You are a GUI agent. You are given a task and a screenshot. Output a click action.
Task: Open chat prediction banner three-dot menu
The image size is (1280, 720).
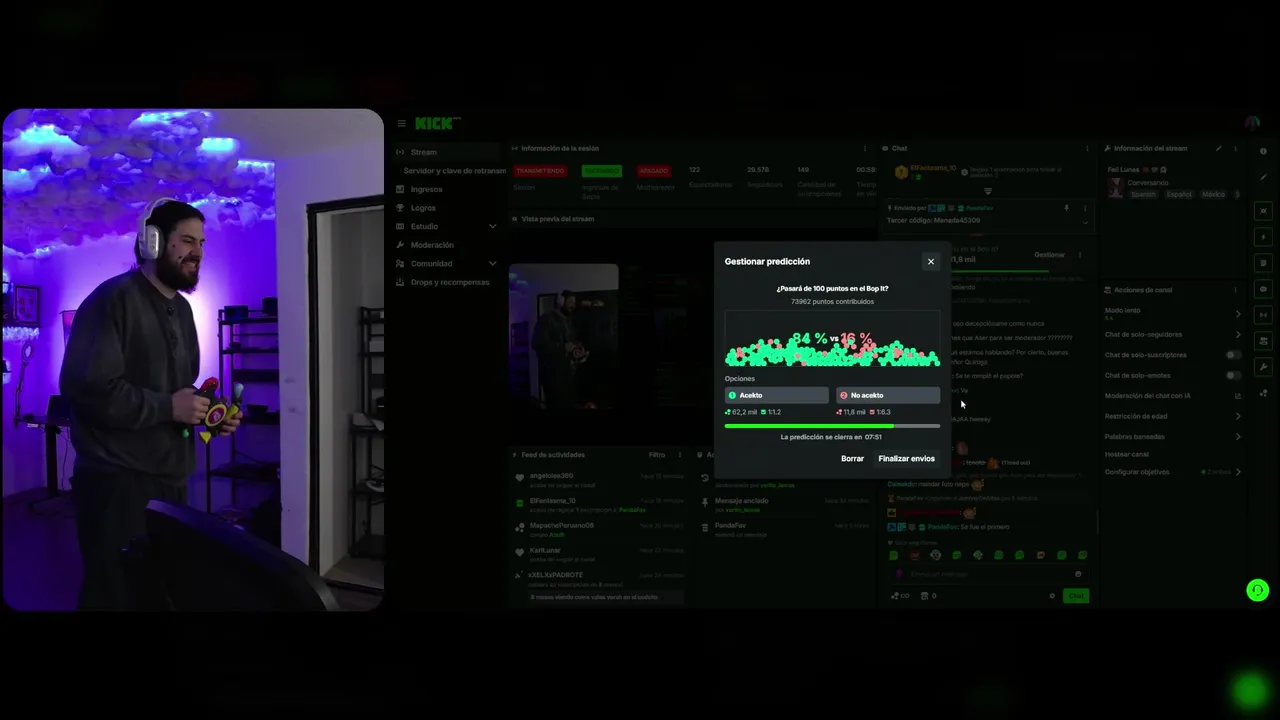coord(1079,255)
